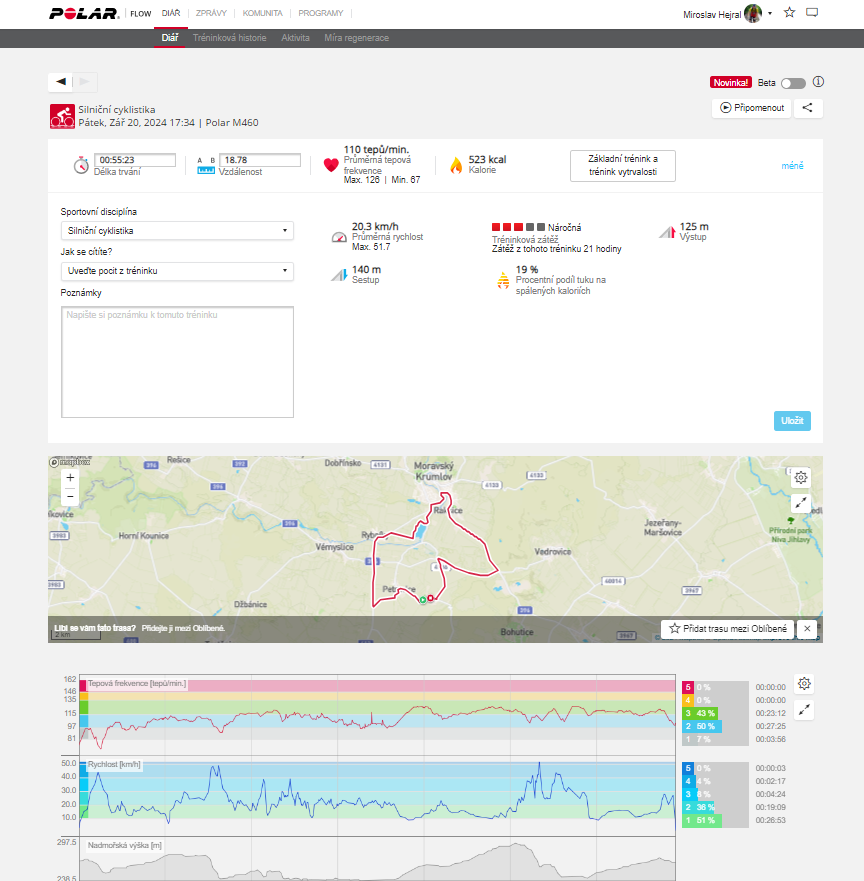
Task: Open the Programy menu item
Action: (321, 13)
